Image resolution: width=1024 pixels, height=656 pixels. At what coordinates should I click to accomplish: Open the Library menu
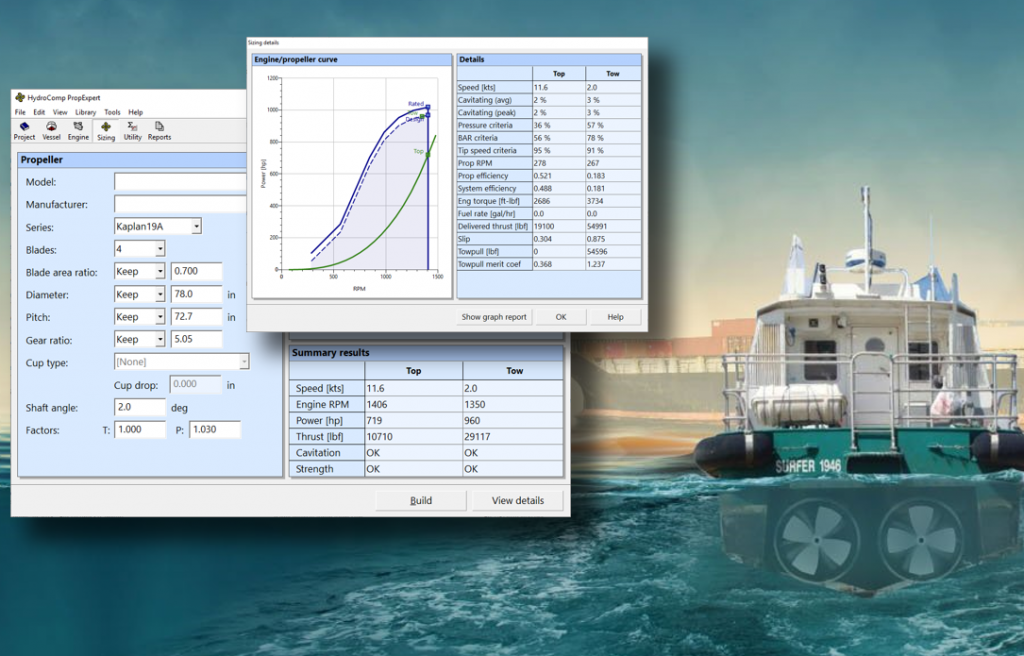pyautogui.click(x=86, y=112)
